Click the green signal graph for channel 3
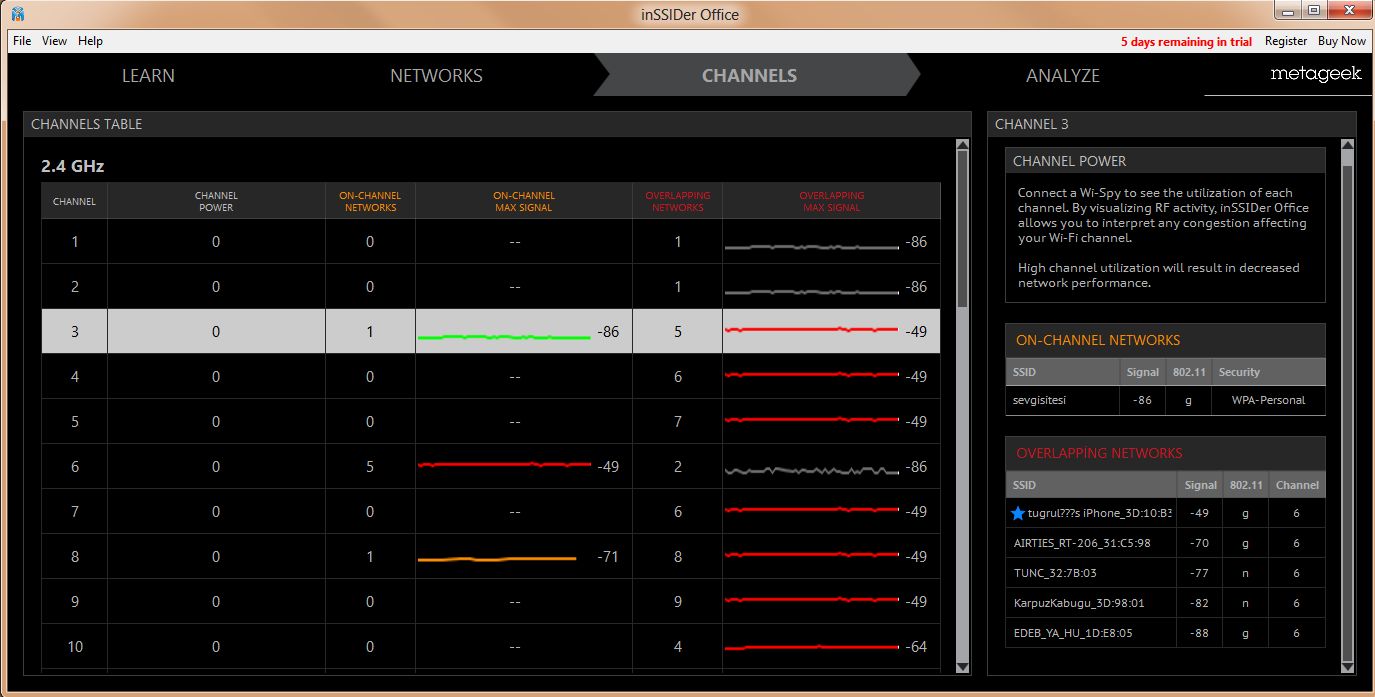The image size is (1375, 697). 504,337
